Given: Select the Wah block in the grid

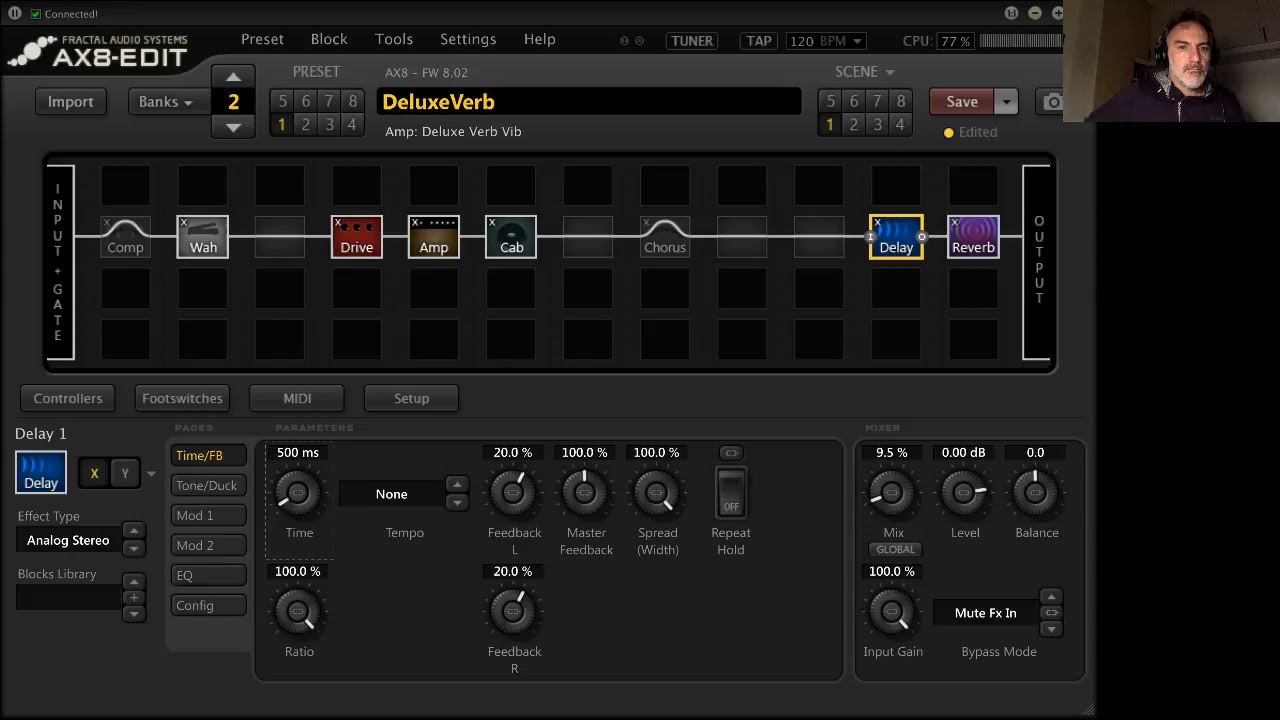Looking at the screenshot, I should [203, 237].
